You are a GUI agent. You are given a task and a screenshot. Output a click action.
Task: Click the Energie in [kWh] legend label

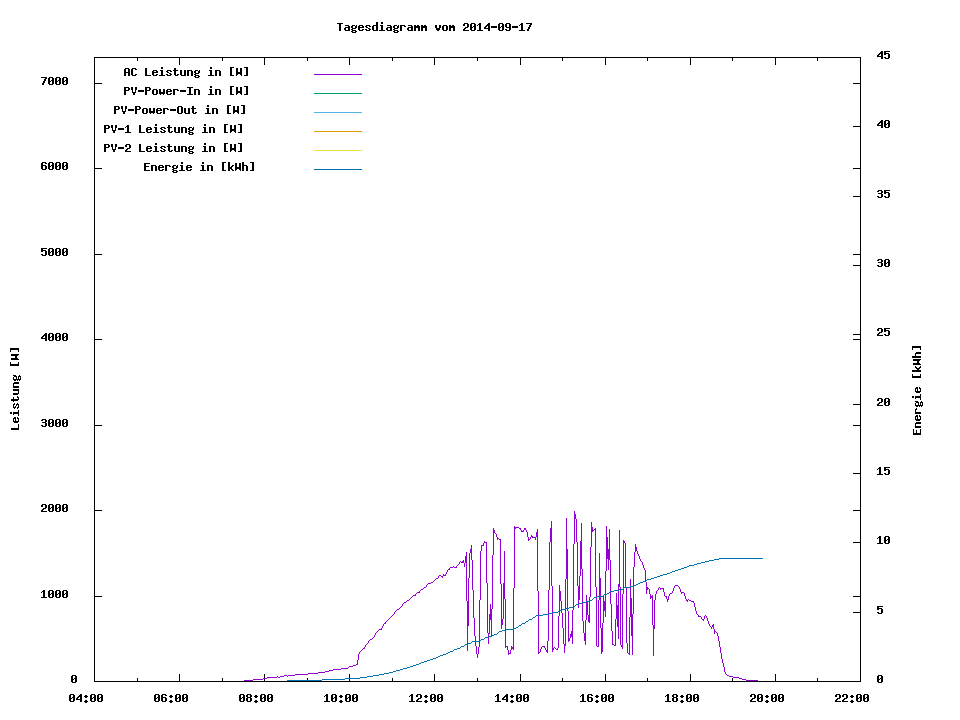point(199,167)
